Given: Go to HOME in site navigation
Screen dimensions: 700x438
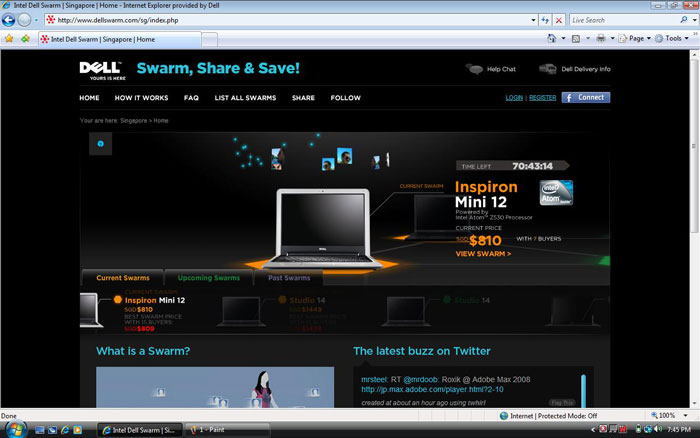Looking at the screenshot, I should pyautogui.click(x=89, y=98).
